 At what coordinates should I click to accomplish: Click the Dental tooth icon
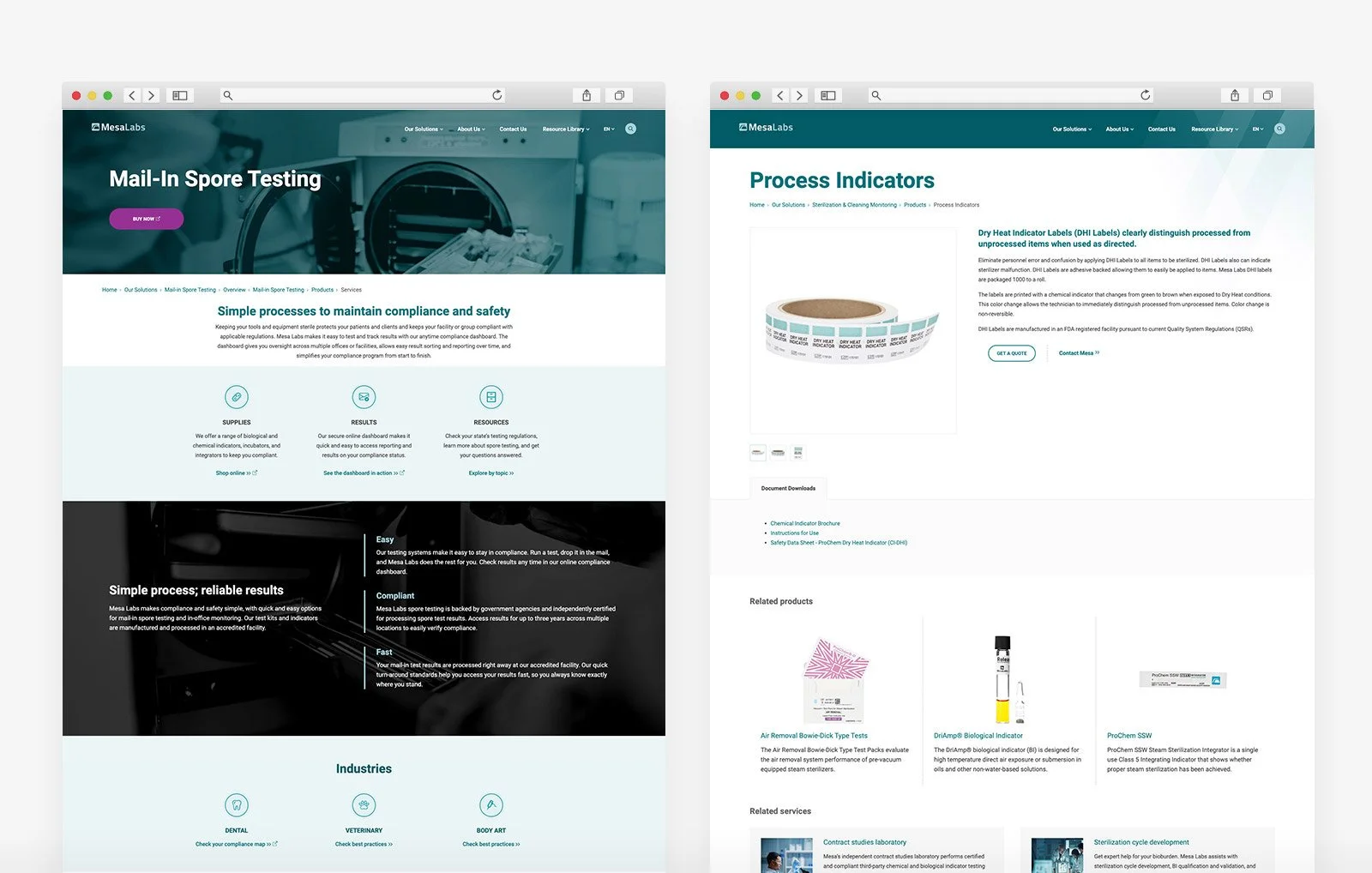[237, 805]
